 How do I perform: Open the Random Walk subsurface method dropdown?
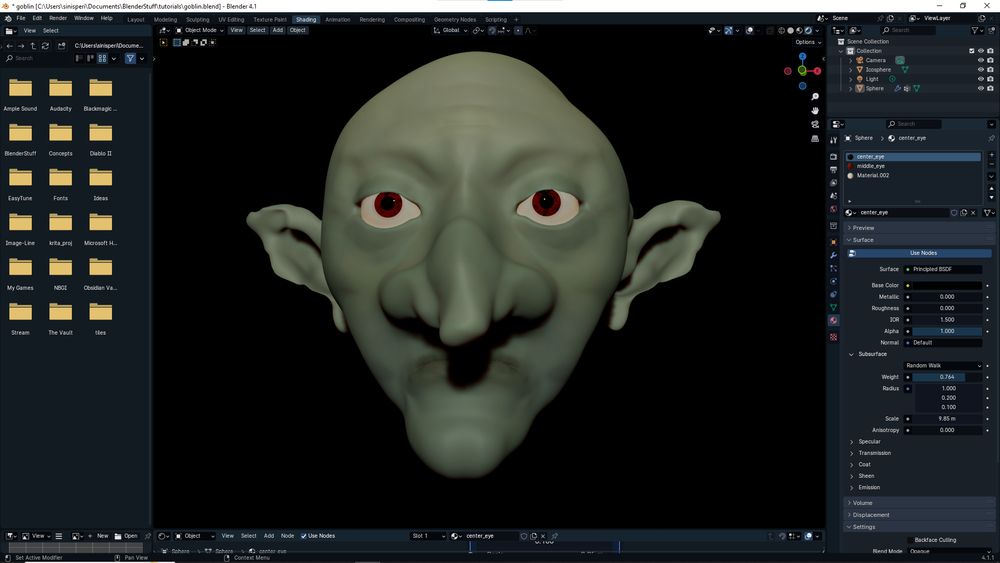point(943,365)
